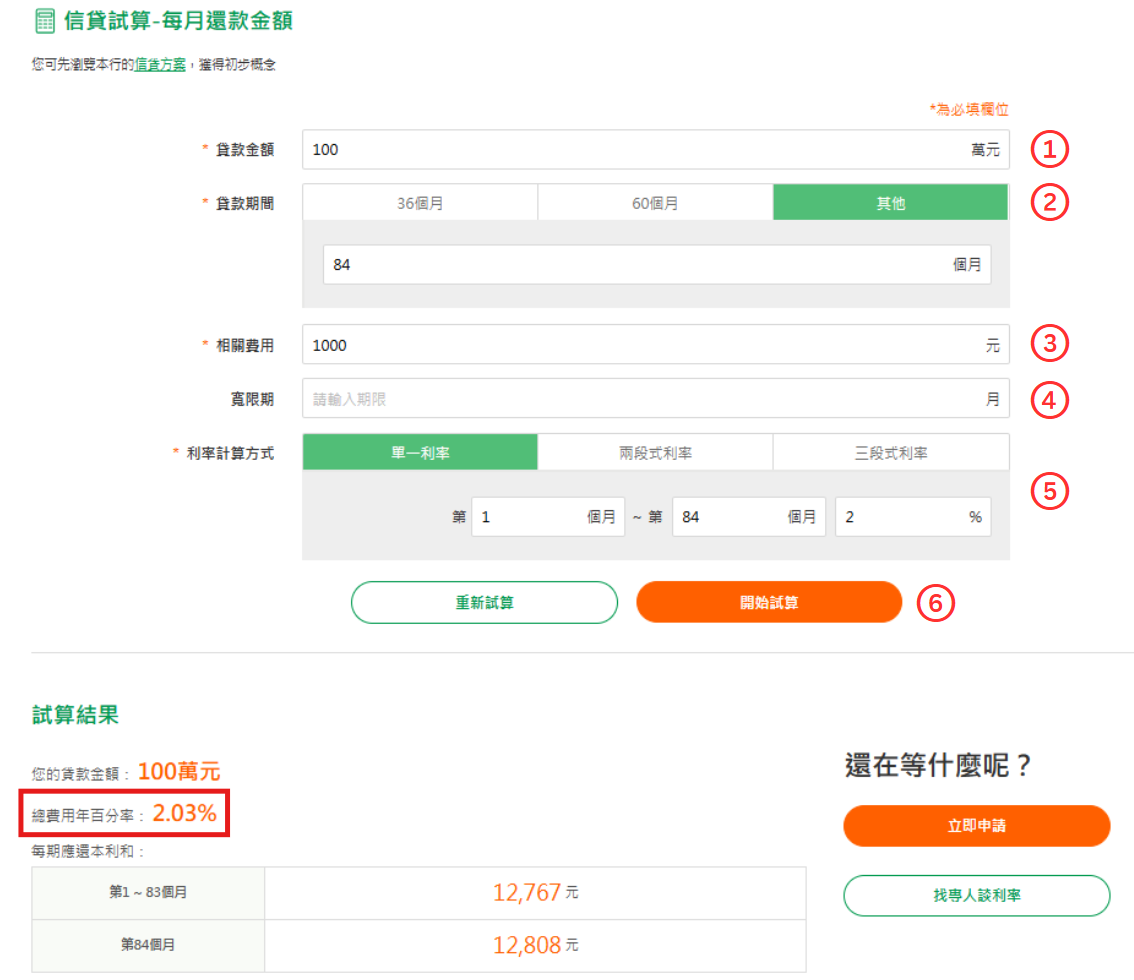
Task: Click the starting month field showing 1
Action: (x=545, y=516)
